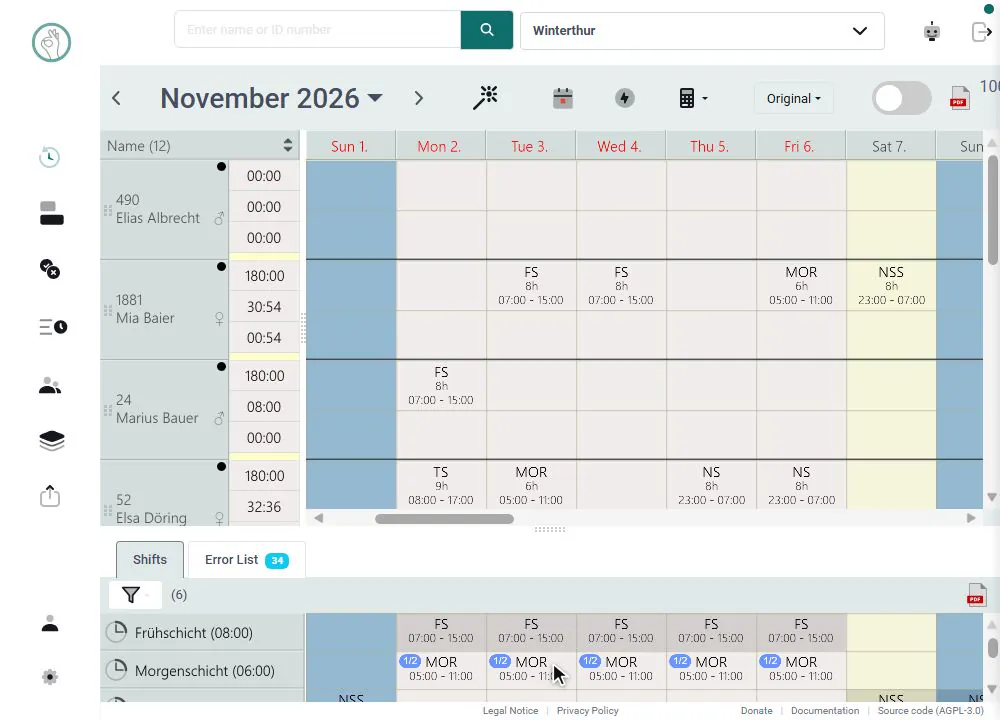1000x720 pixels.
Task: Click the Name column sort arrows
Action: (288, 145)
